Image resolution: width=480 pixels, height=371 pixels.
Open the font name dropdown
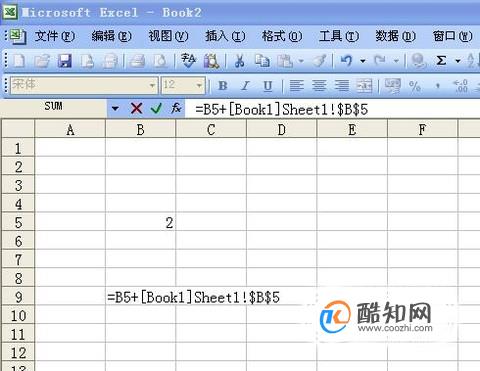[x=152, y=85]
